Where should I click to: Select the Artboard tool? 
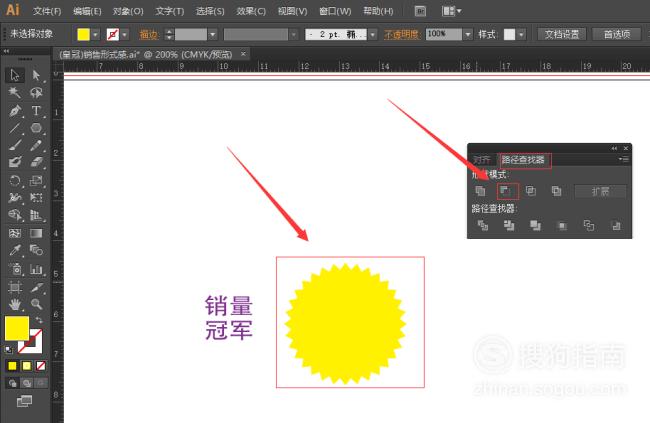(x=15, y=287)
